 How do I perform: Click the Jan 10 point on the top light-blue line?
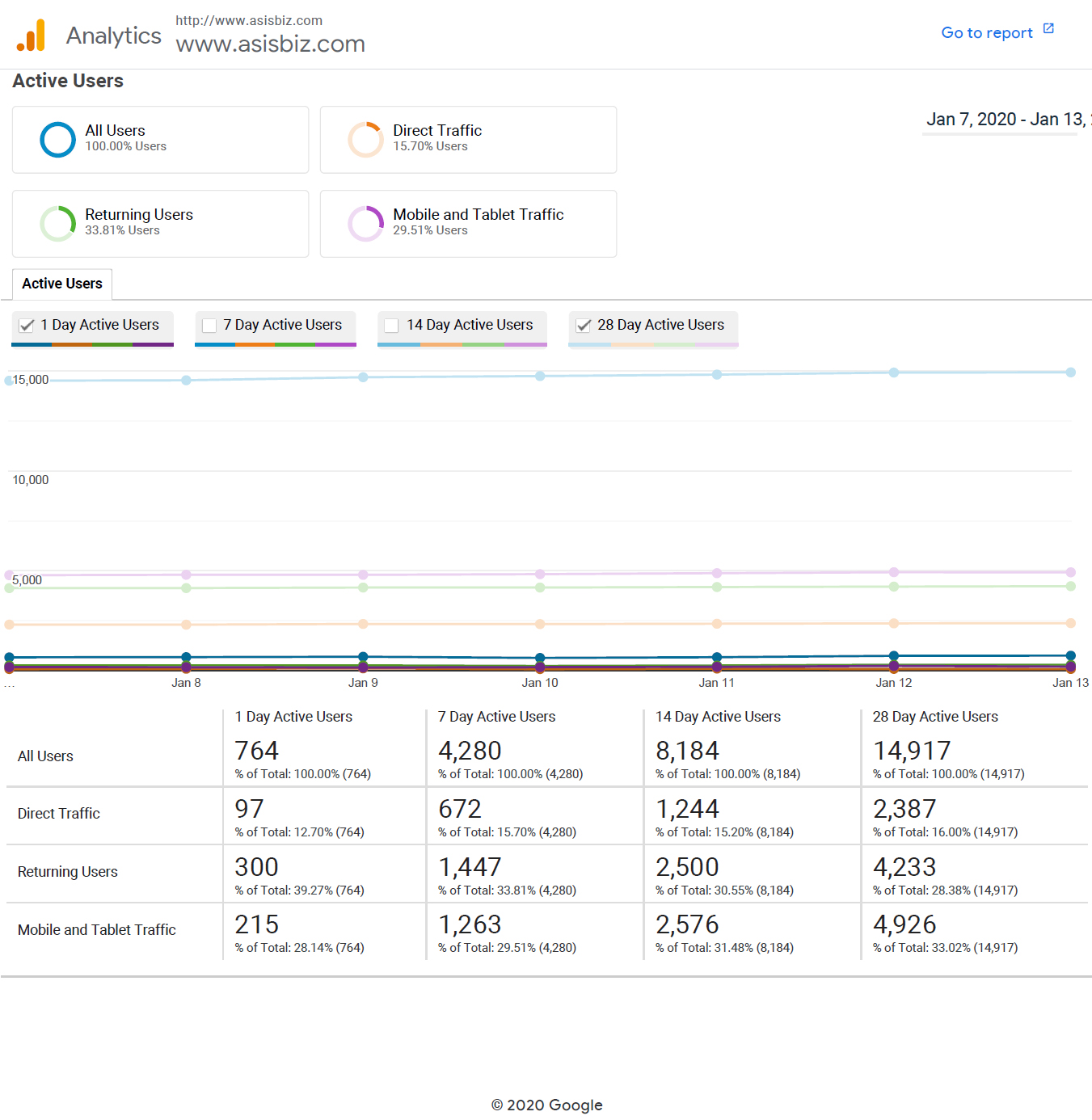tap(540, 376)
